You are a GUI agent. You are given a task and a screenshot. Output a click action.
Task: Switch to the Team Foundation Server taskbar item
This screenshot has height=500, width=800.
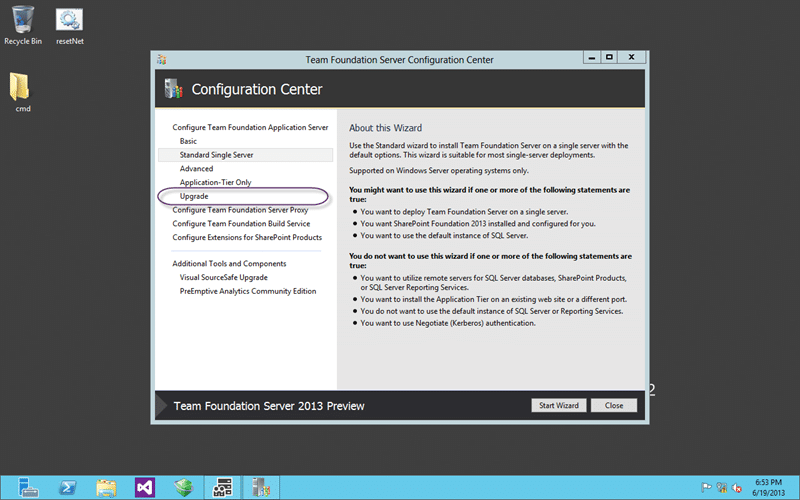[x=261, y=488]
